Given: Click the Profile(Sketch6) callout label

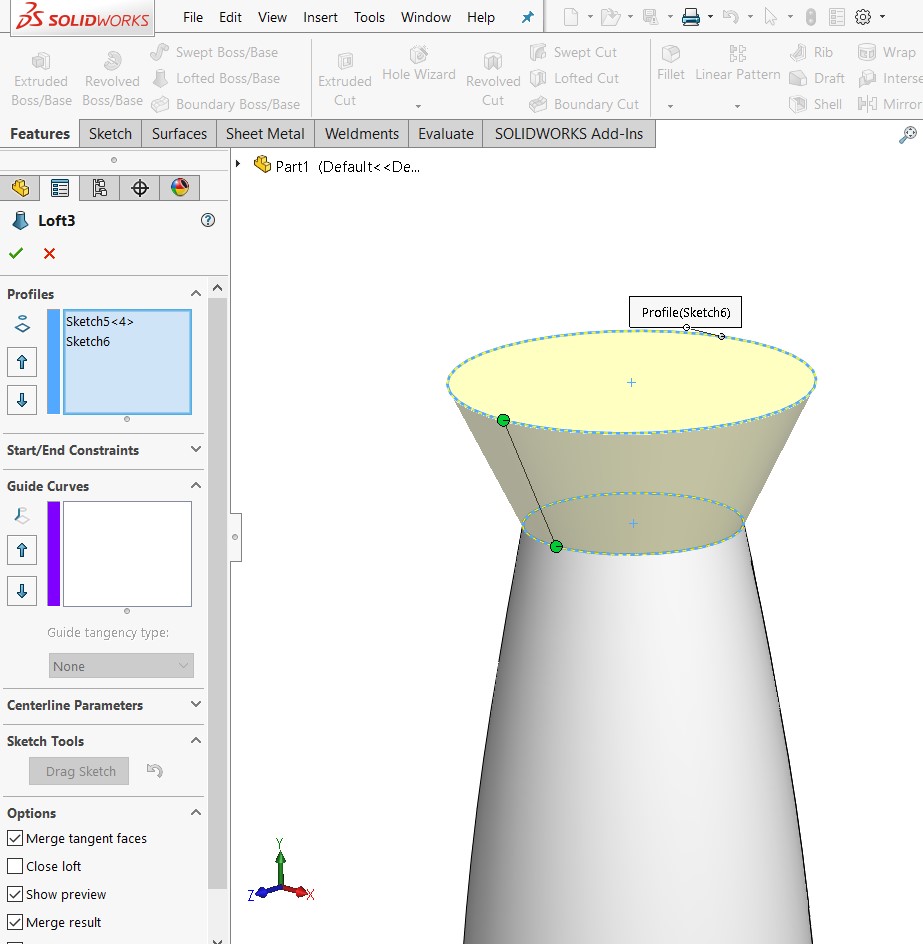Looking at the screenshot, I should point(686,313).
